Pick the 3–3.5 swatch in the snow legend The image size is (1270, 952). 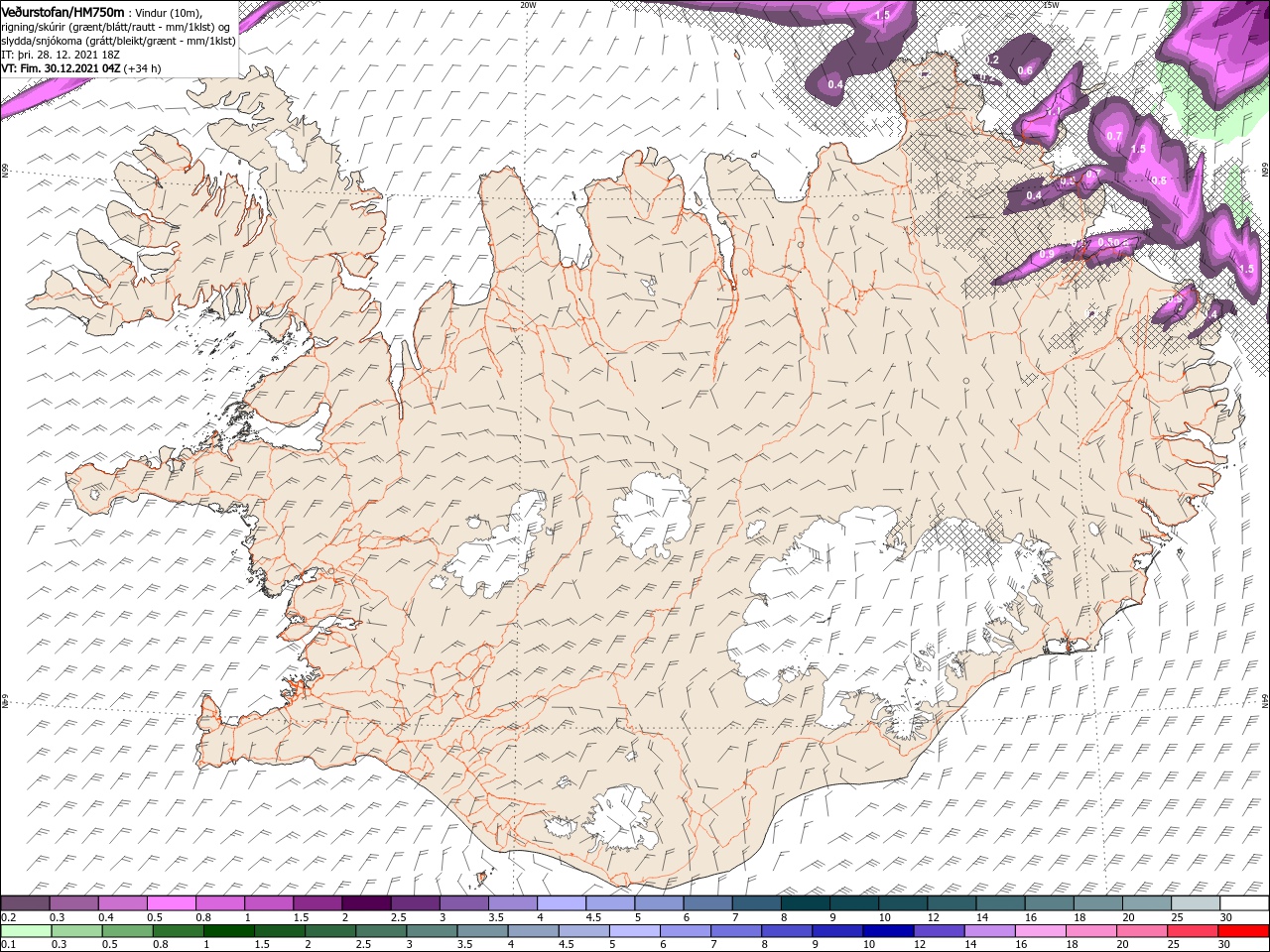[x=464, y=902]
